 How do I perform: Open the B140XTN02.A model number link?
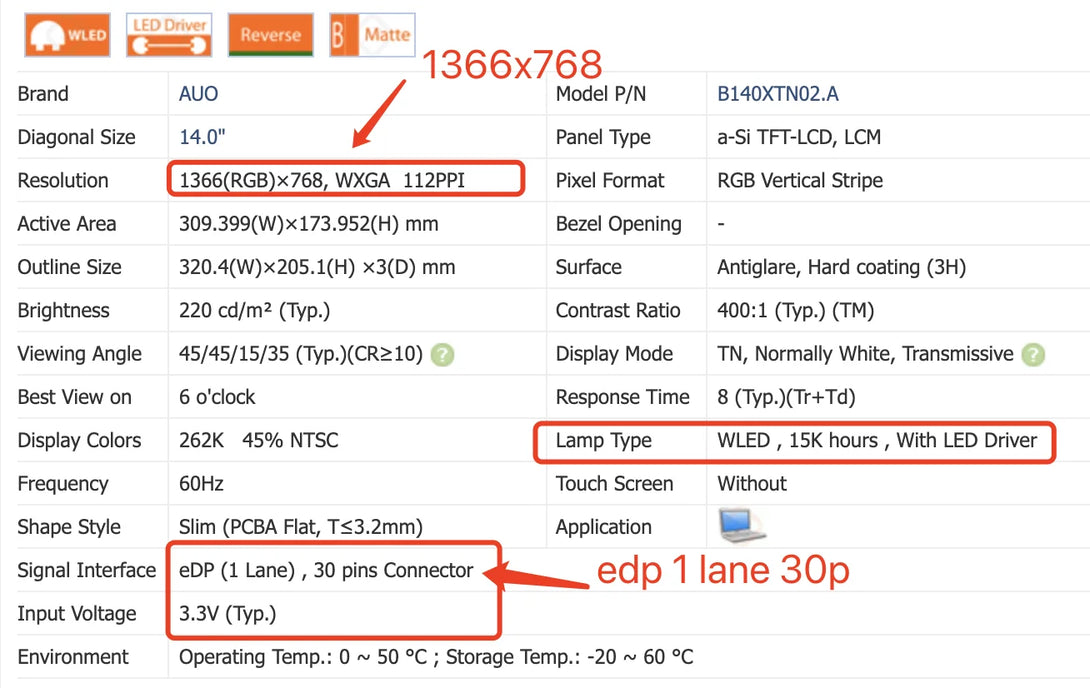click(x=777, y=94)
